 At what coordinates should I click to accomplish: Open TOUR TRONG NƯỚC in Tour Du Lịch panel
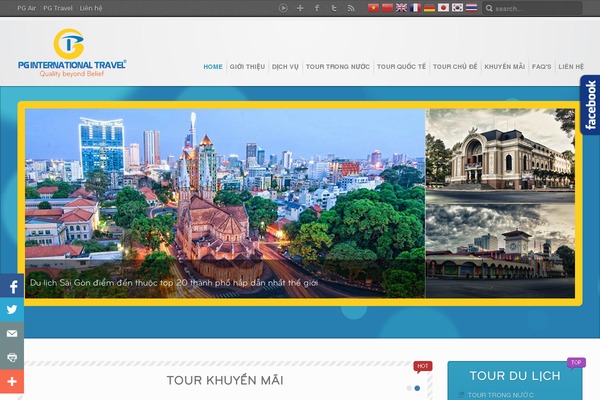click(501, 395)
